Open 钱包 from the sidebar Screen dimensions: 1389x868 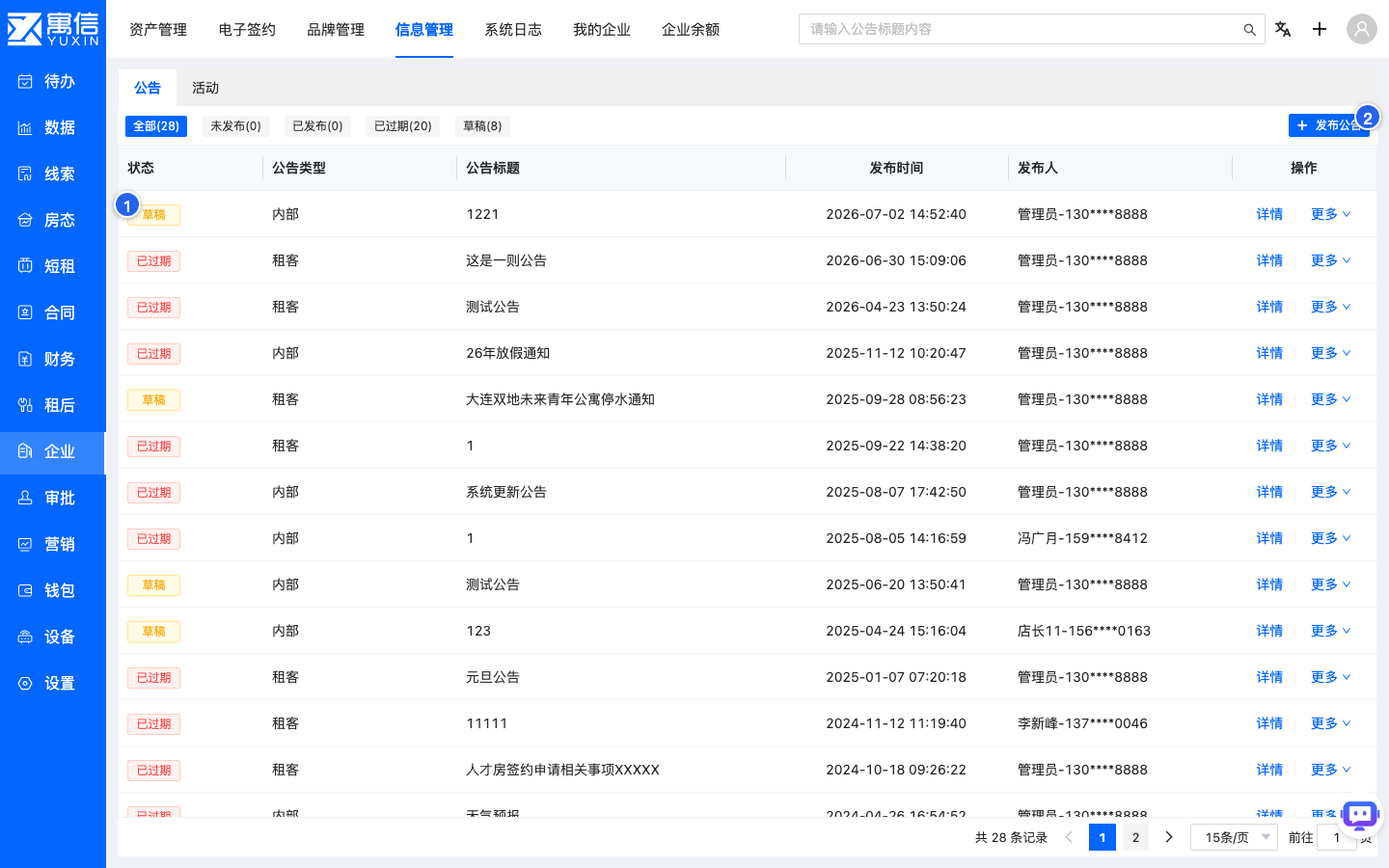52,590
